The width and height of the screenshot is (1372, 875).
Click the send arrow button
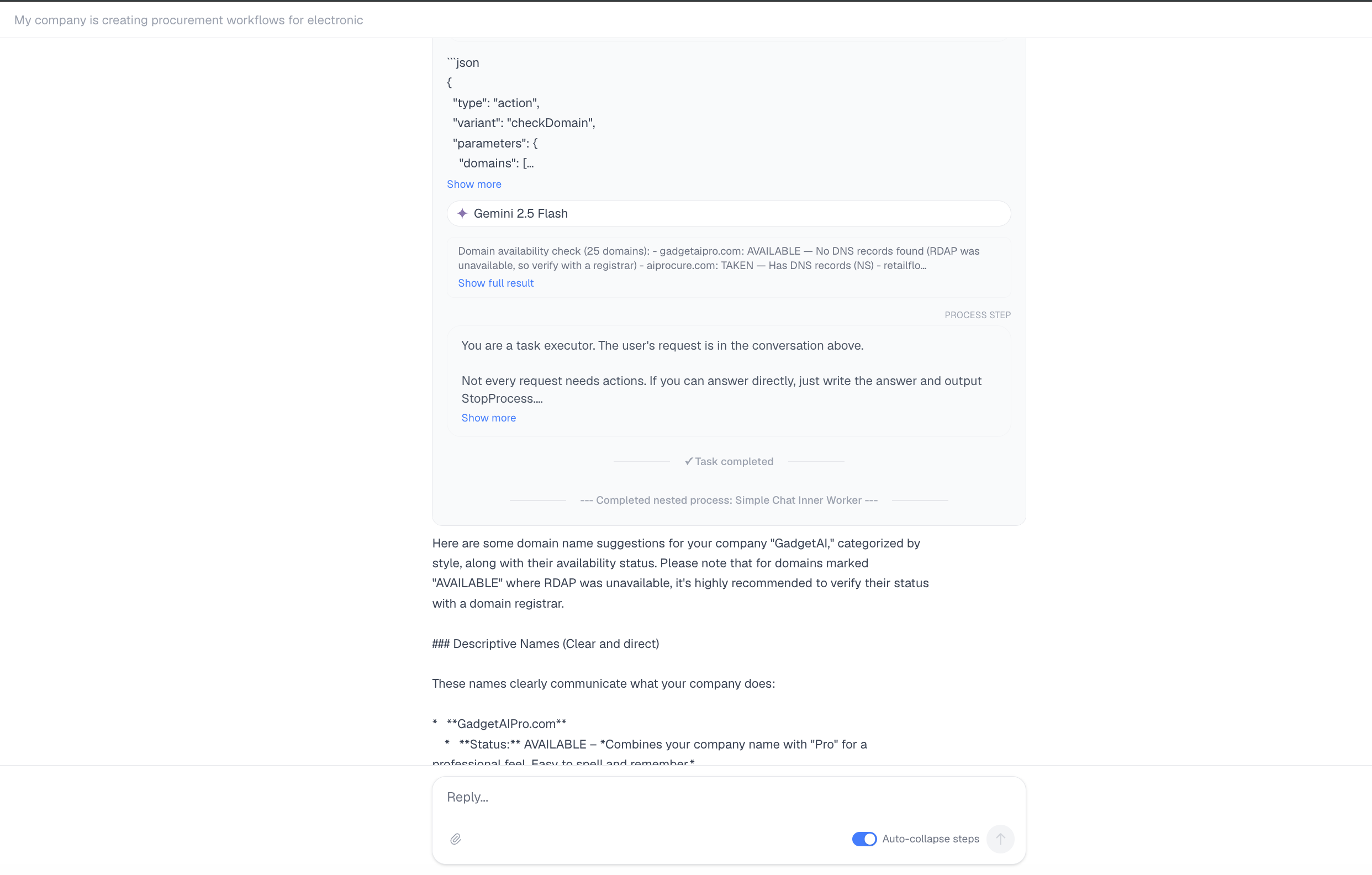pos(1000,839)
